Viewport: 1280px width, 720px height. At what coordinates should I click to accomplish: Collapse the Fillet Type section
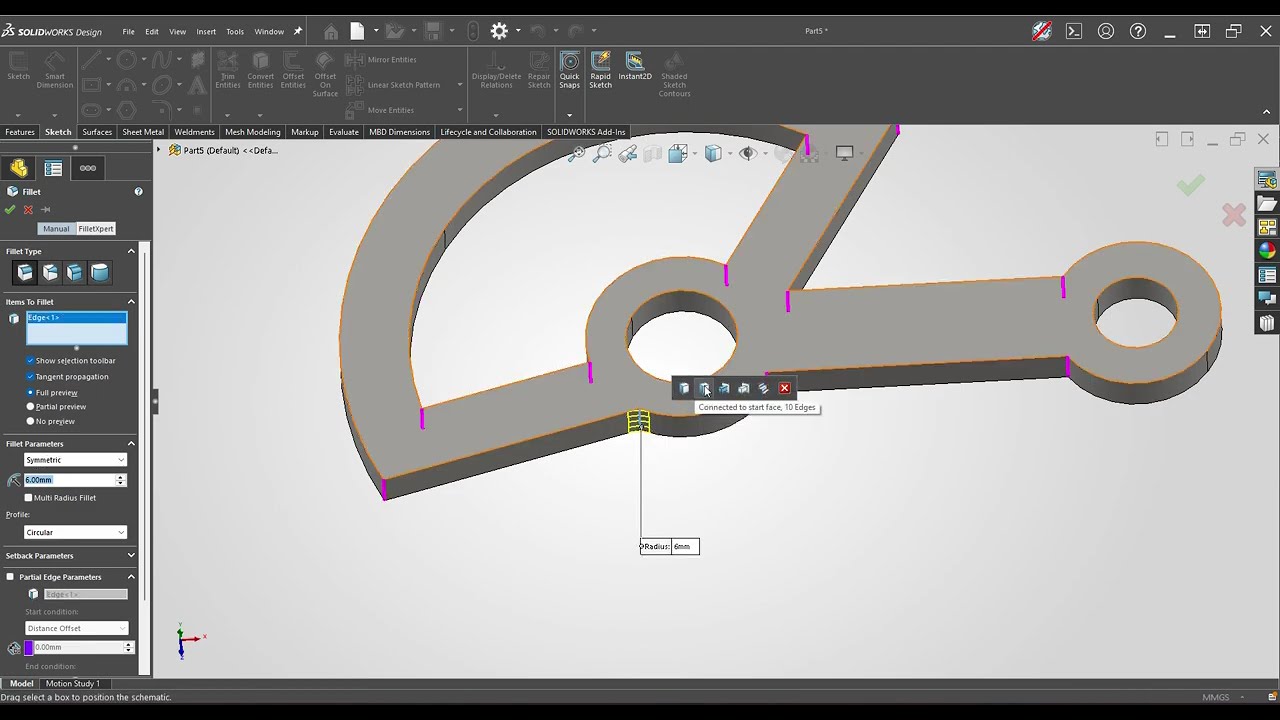131,252
